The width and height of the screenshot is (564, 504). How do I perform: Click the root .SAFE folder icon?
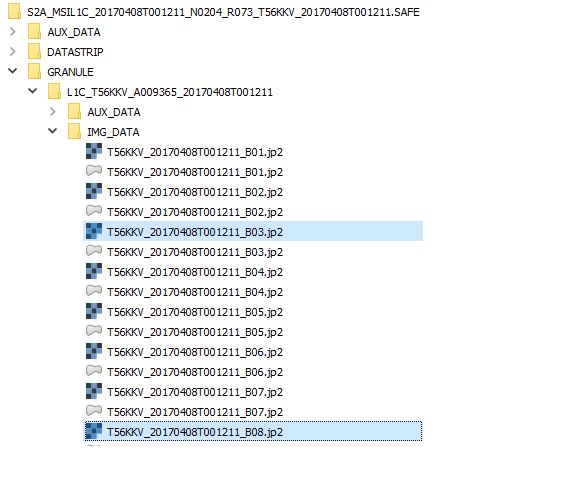pyautogui.click(x=14, y=11)
